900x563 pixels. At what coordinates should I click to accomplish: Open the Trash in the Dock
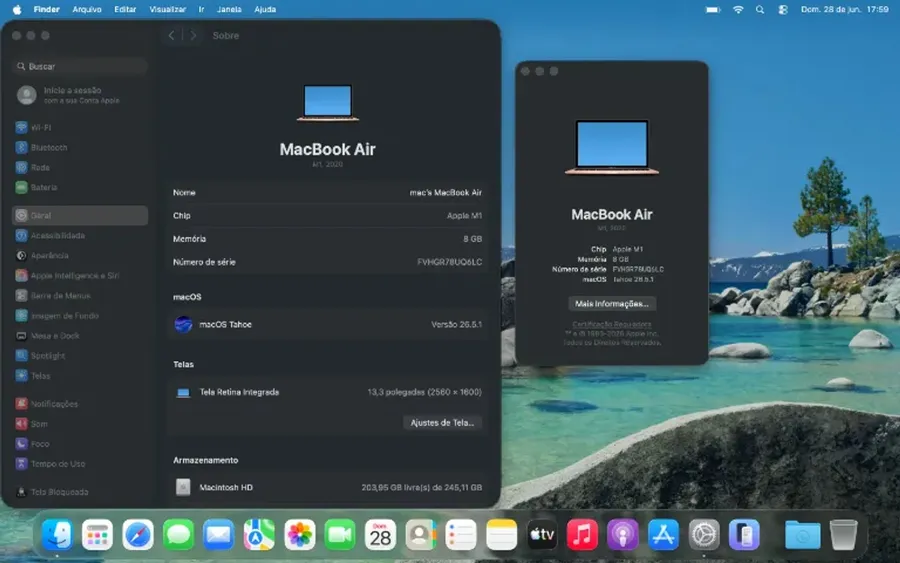pos(843,535)
